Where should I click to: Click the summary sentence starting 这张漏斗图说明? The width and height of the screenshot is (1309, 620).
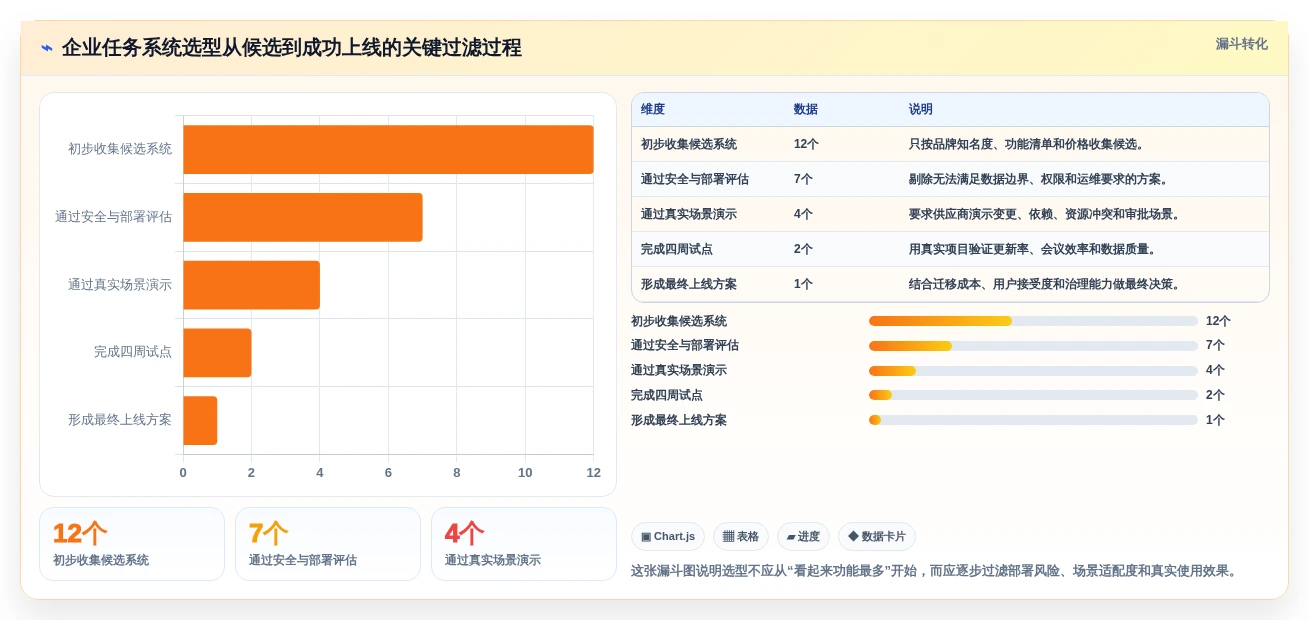pyautogui.click(x=936, y=571)
